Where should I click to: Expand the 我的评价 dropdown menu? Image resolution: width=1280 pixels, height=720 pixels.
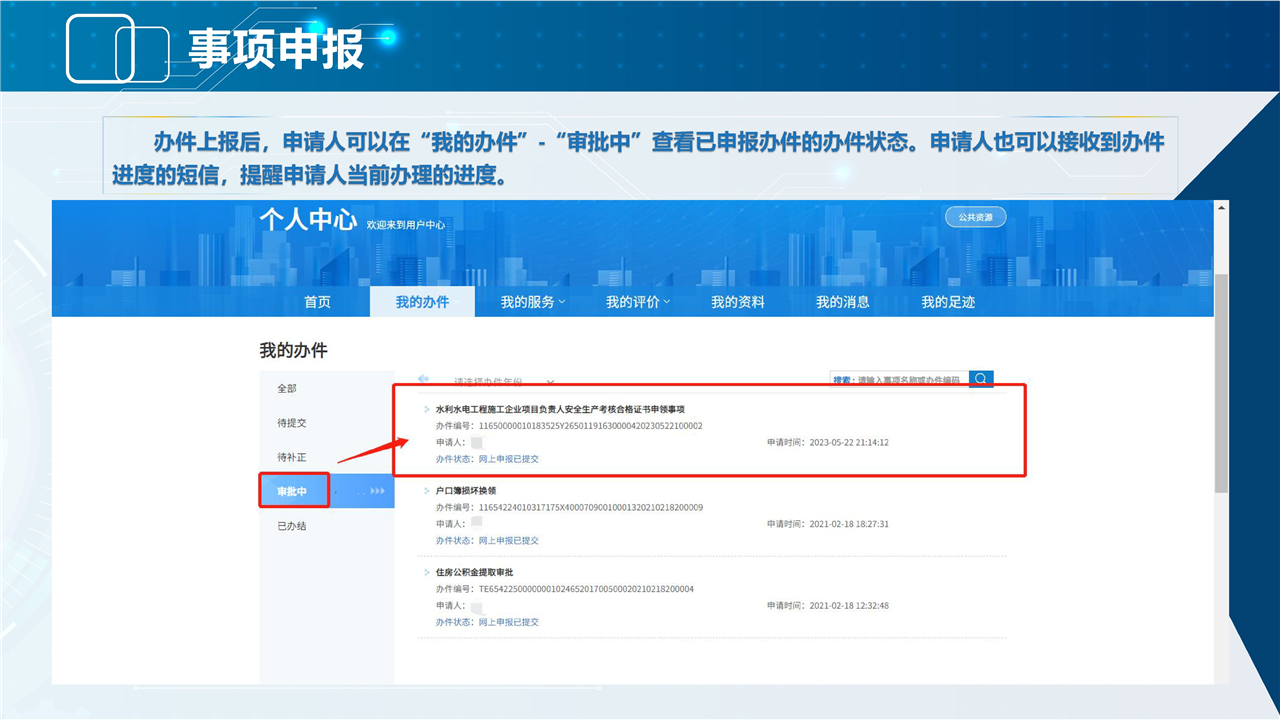[x=637, y=302]
